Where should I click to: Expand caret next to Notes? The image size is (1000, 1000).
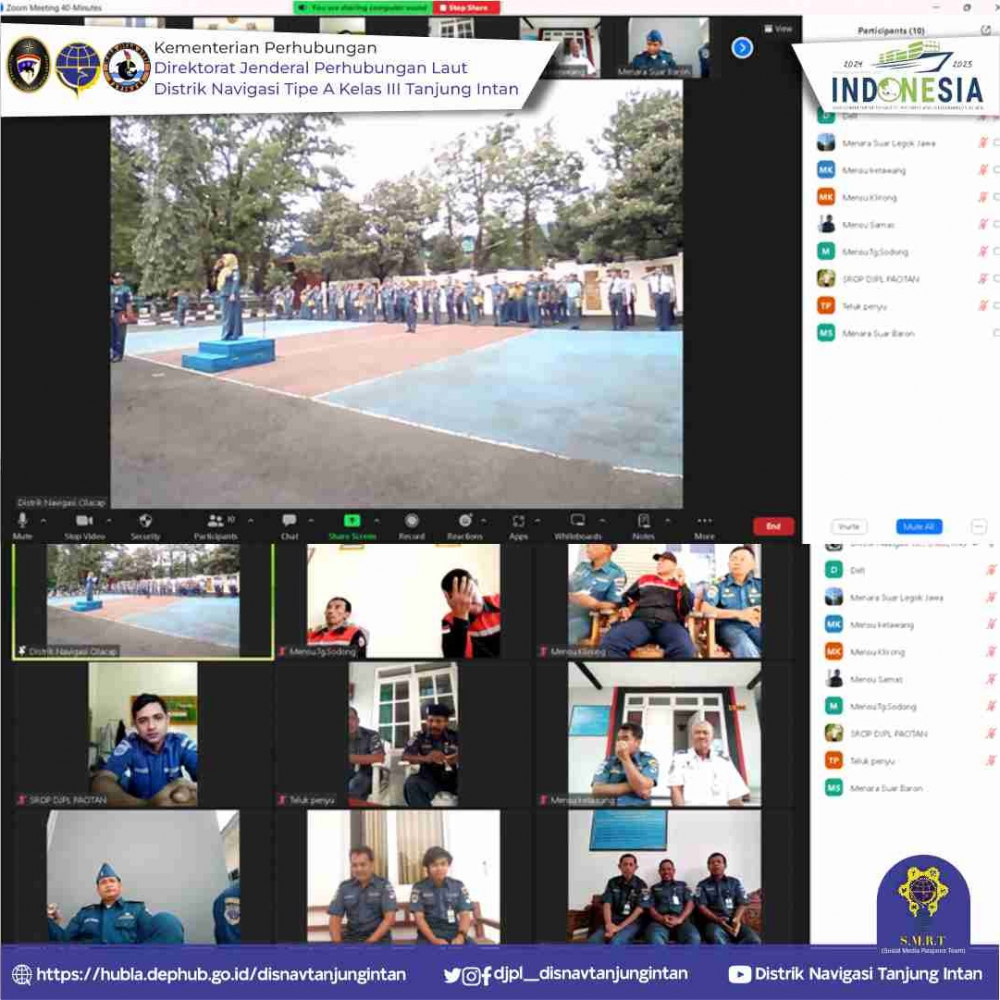668,520
